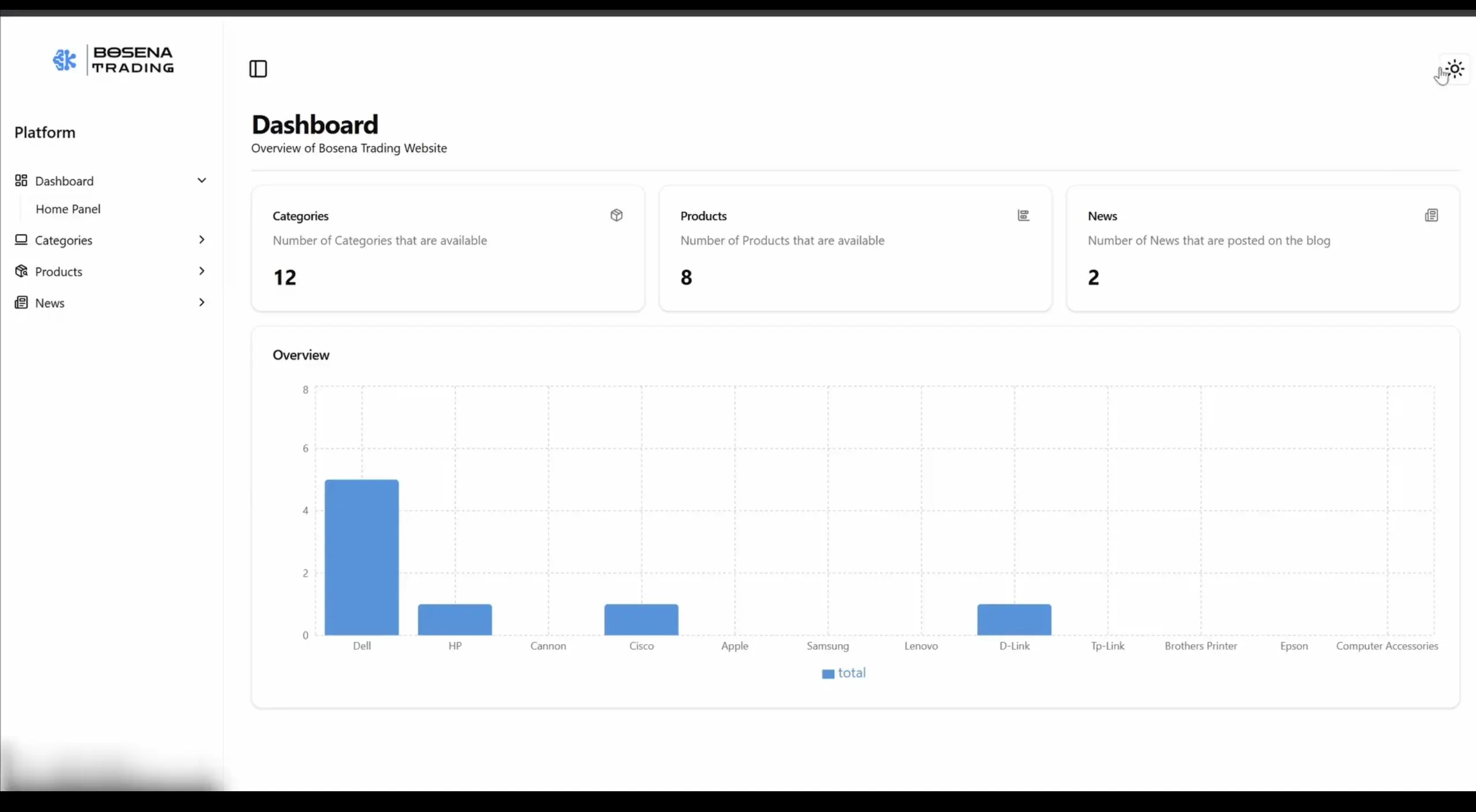This screenshot has width=1476, height=812.
Task: Toggle the sidebar panel icon
Action: 258,69
